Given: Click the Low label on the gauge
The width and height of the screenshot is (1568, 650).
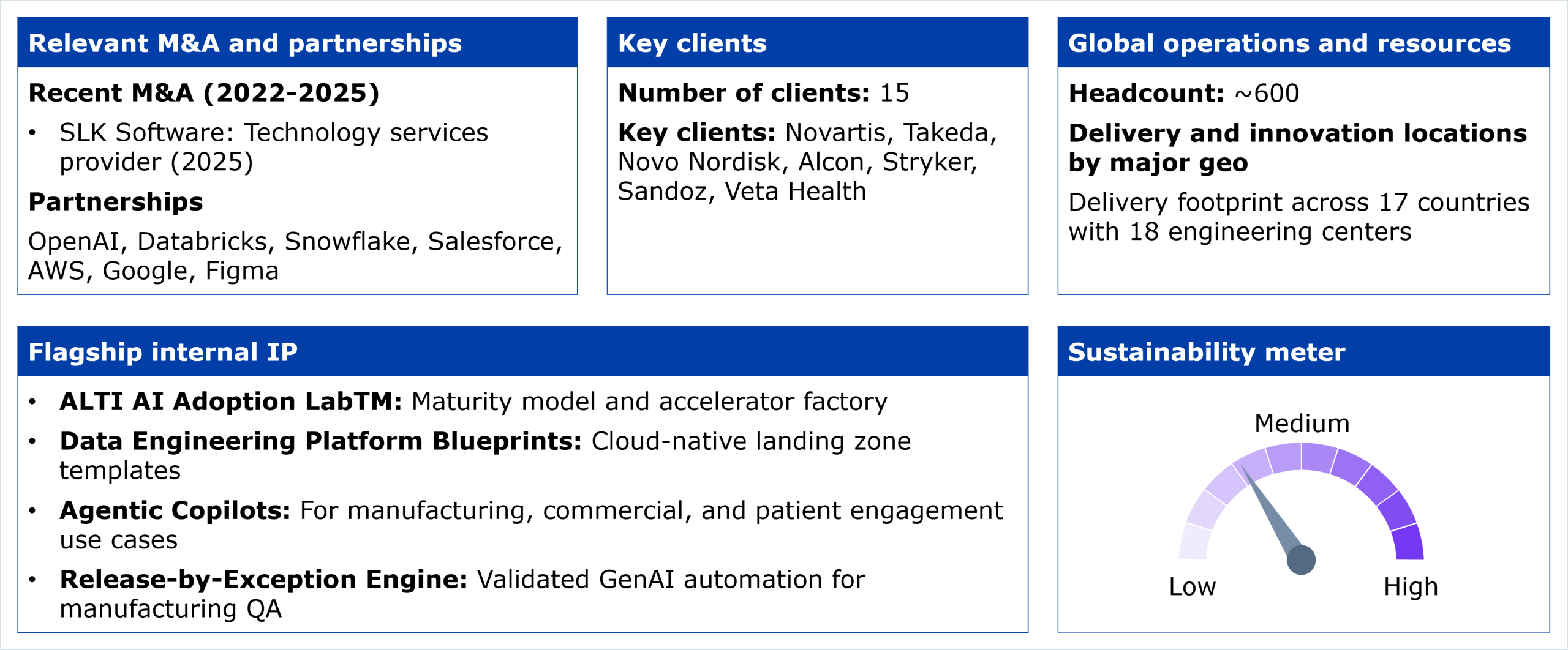Looking at the screenshot, I should click(x=1192, y=586).
